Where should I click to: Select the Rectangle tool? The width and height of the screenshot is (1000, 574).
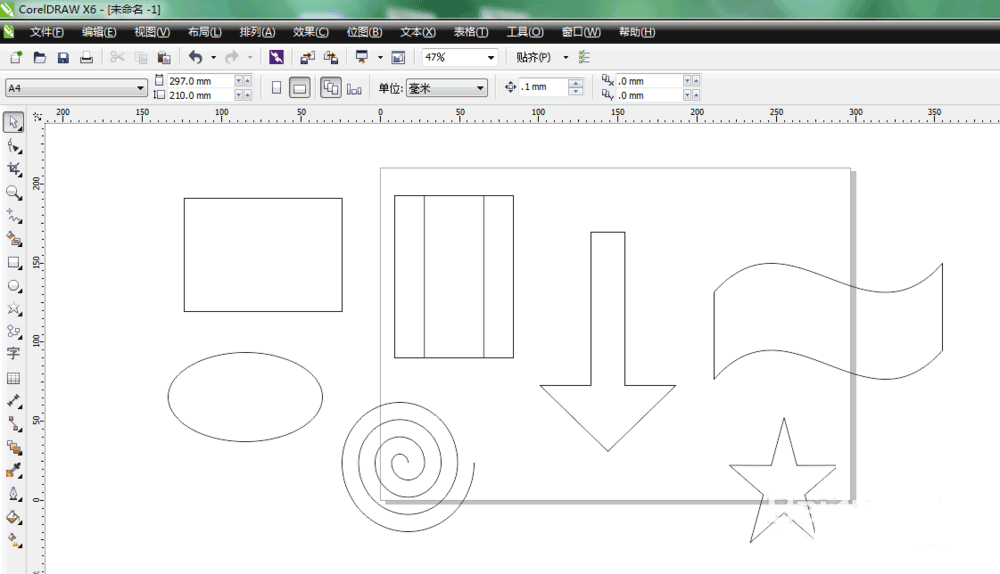click(x=13, y=263)
